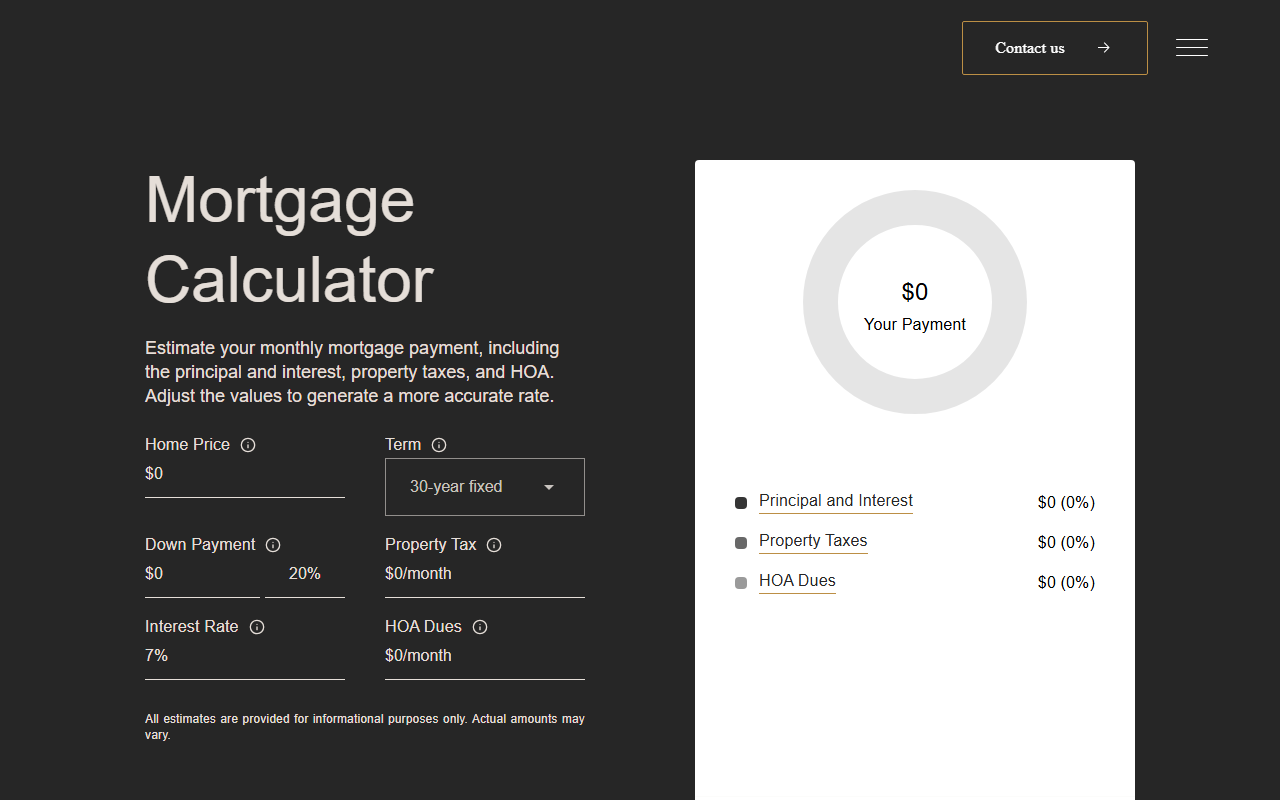Open the Property Taxes link
Viewport: 1280px width, 800px height.
[813, 541]
